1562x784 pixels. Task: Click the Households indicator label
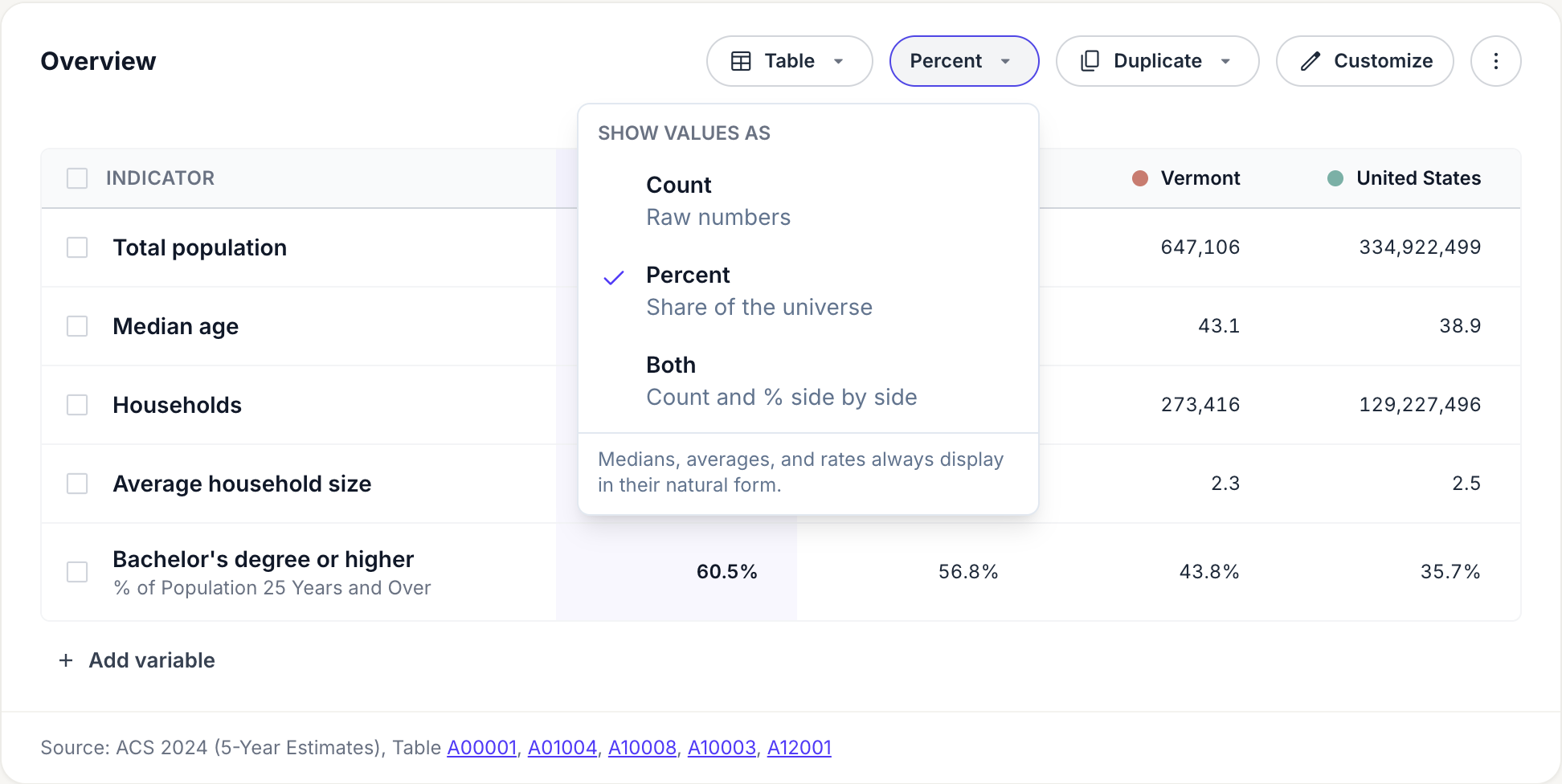(178, 405)
